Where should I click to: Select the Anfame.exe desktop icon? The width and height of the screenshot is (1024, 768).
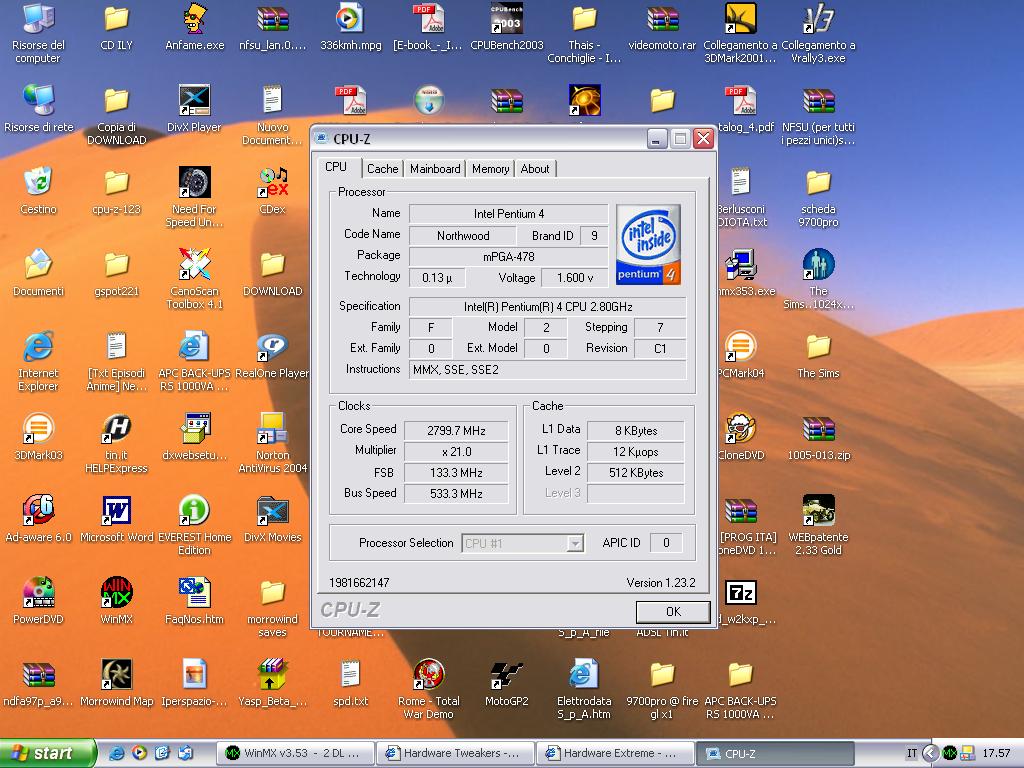coord(195,26)
